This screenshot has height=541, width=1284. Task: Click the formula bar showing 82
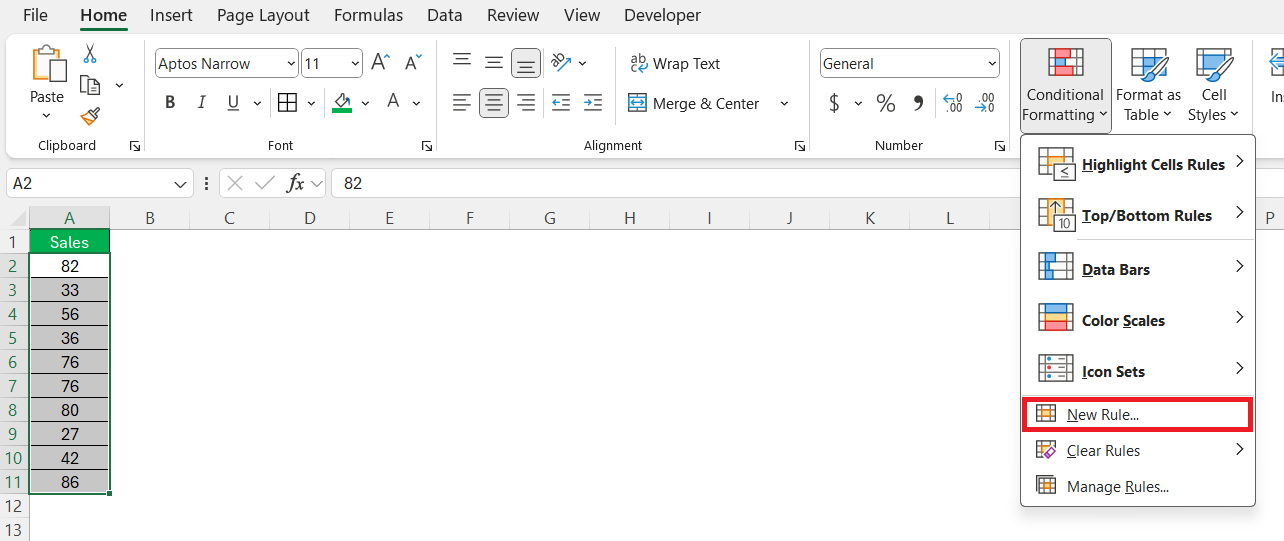[x=806, y=183]
